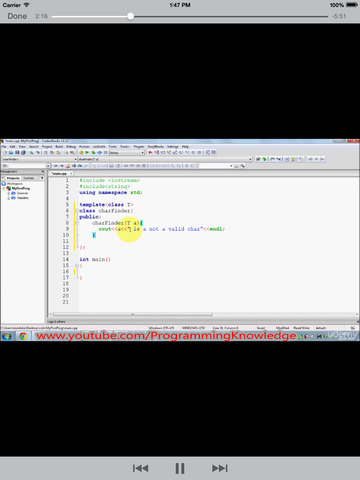Select the MyFirstProg project node

pos(21,188)
